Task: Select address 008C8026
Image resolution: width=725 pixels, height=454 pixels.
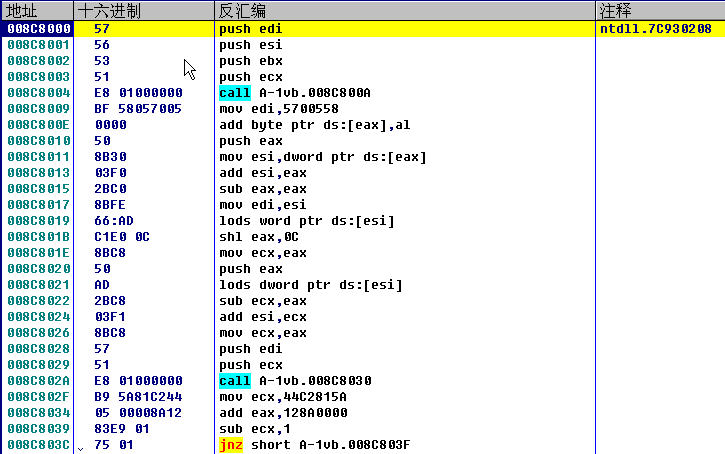Action: coord(39,333)
